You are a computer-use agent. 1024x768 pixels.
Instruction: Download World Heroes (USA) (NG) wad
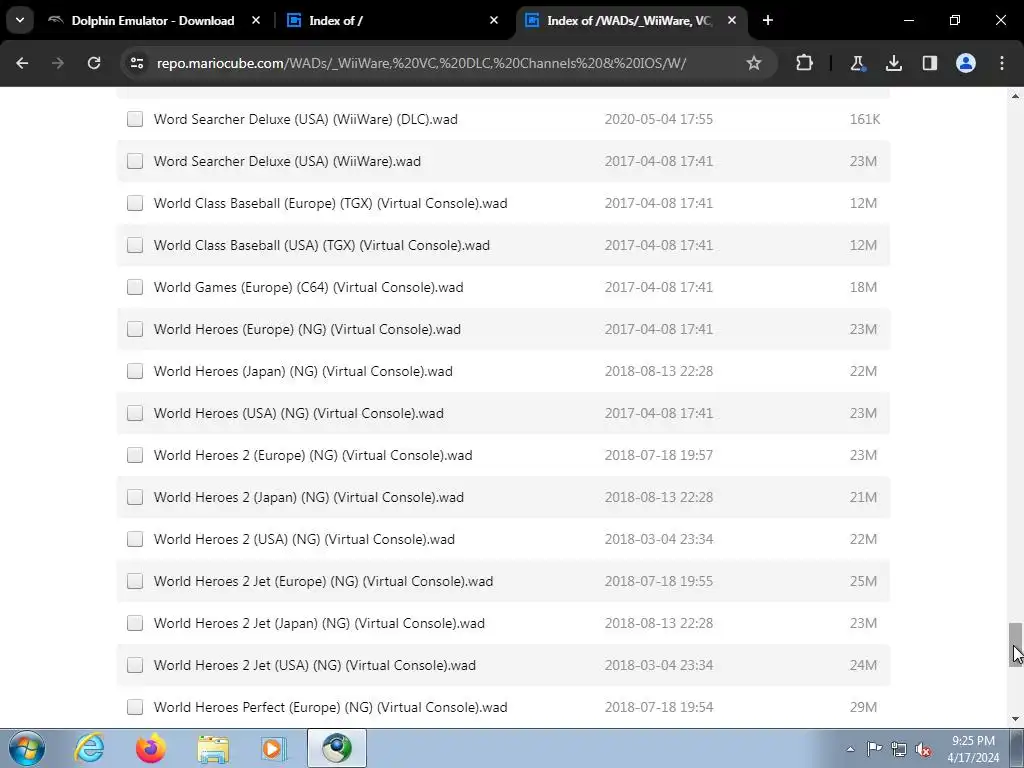[298, 413]
